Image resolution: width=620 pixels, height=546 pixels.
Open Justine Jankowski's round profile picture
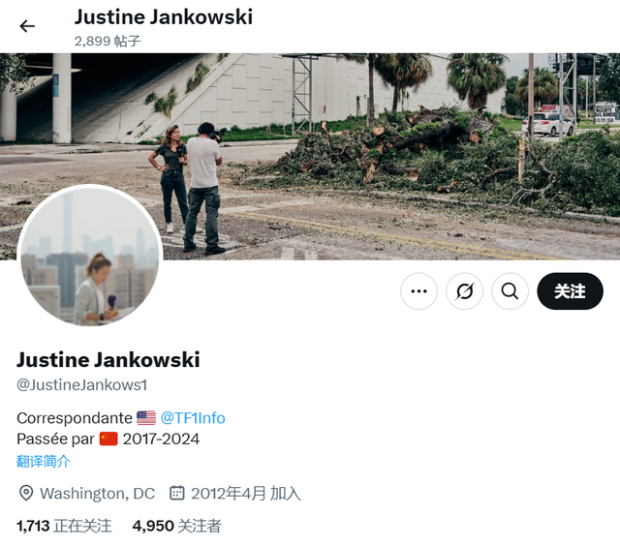pos(90,256)
